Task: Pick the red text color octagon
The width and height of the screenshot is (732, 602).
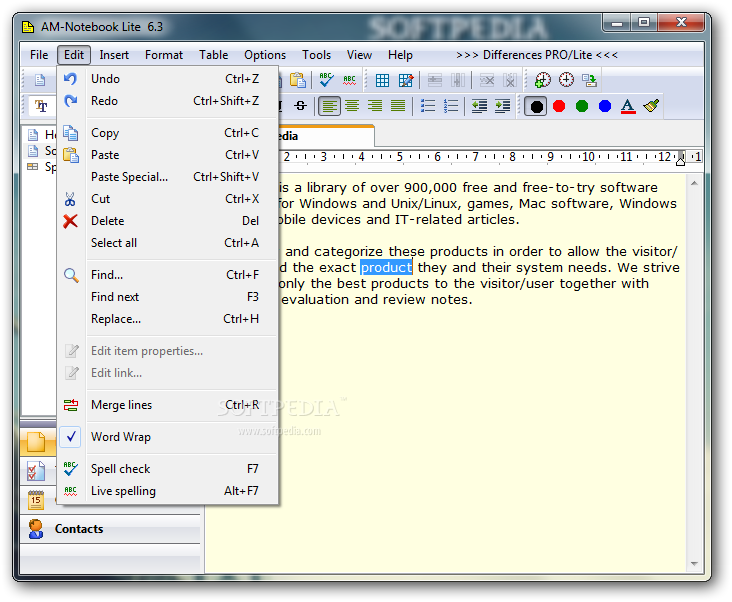Action: tap(559, 106)
